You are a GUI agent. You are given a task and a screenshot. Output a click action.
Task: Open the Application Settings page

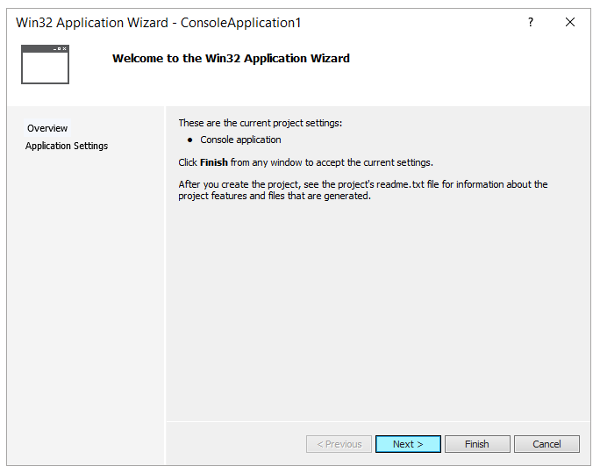pyautogui.click(x=67, y=146)
